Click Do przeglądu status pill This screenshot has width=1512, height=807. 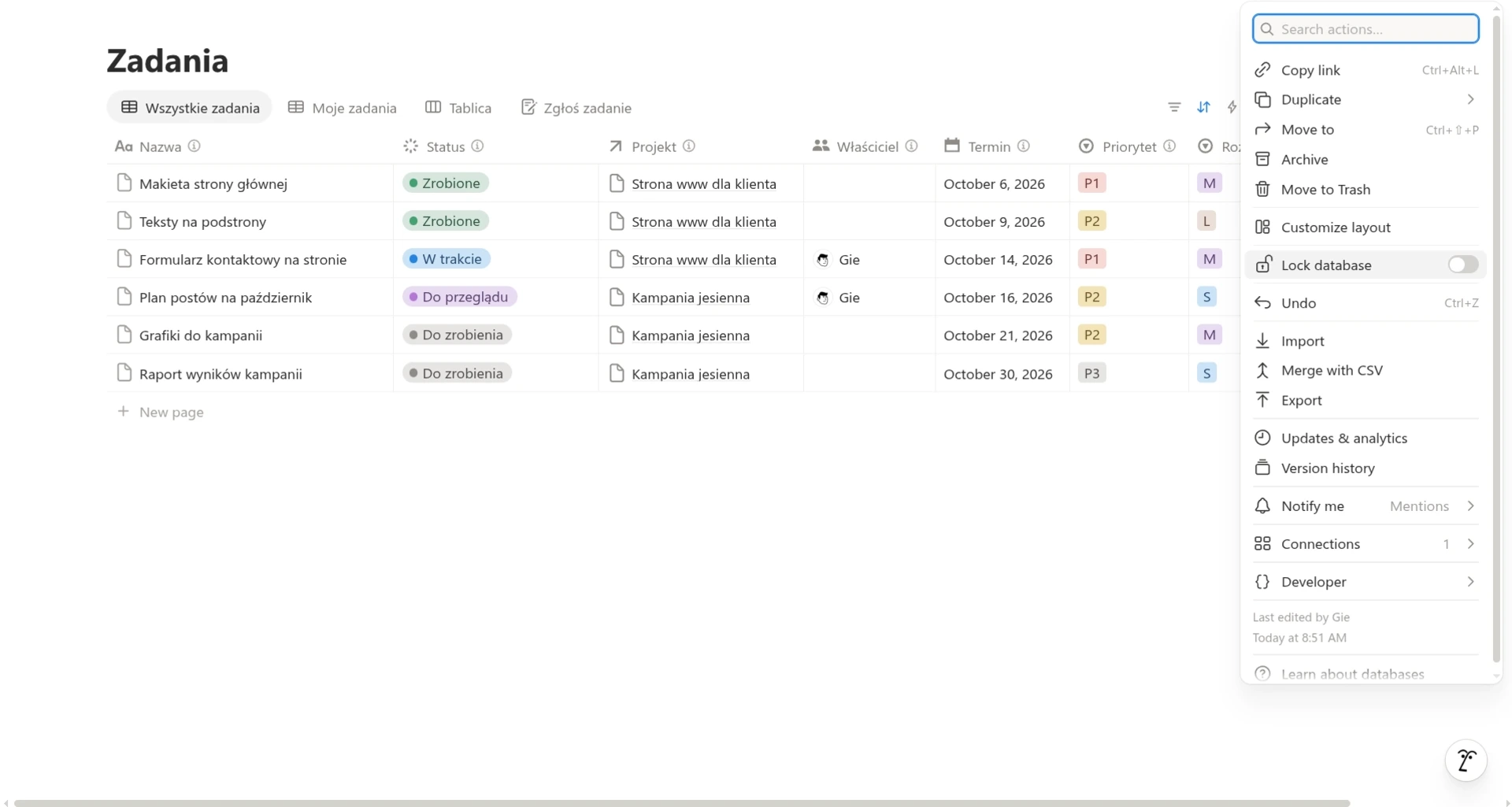click(460, 297)
